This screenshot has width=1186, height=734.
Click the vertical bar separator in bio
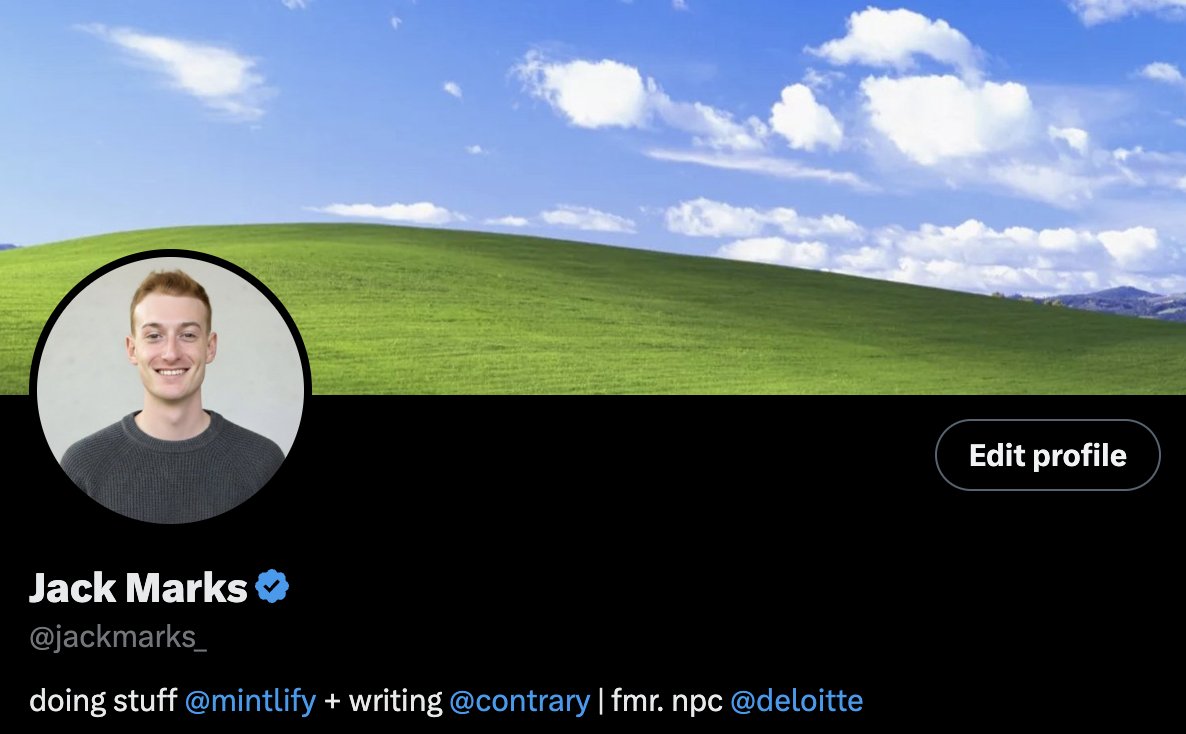pyautogui.click(x=601, y=701)
